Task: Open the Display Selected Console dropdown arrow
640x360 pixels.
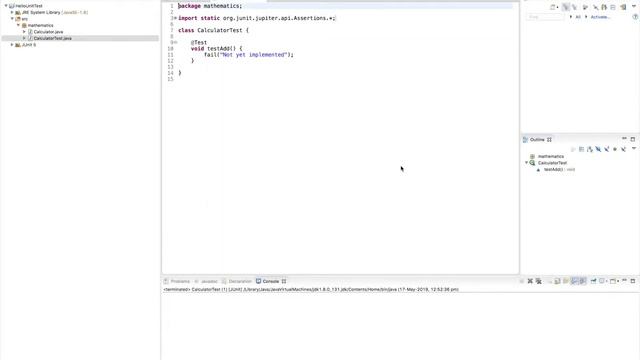Action: 607,281
